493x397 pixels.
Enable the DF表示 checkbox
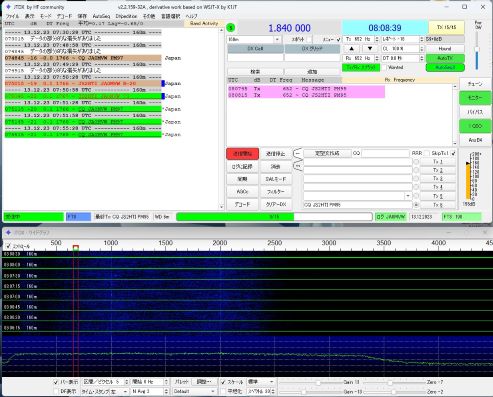point(56,391)
